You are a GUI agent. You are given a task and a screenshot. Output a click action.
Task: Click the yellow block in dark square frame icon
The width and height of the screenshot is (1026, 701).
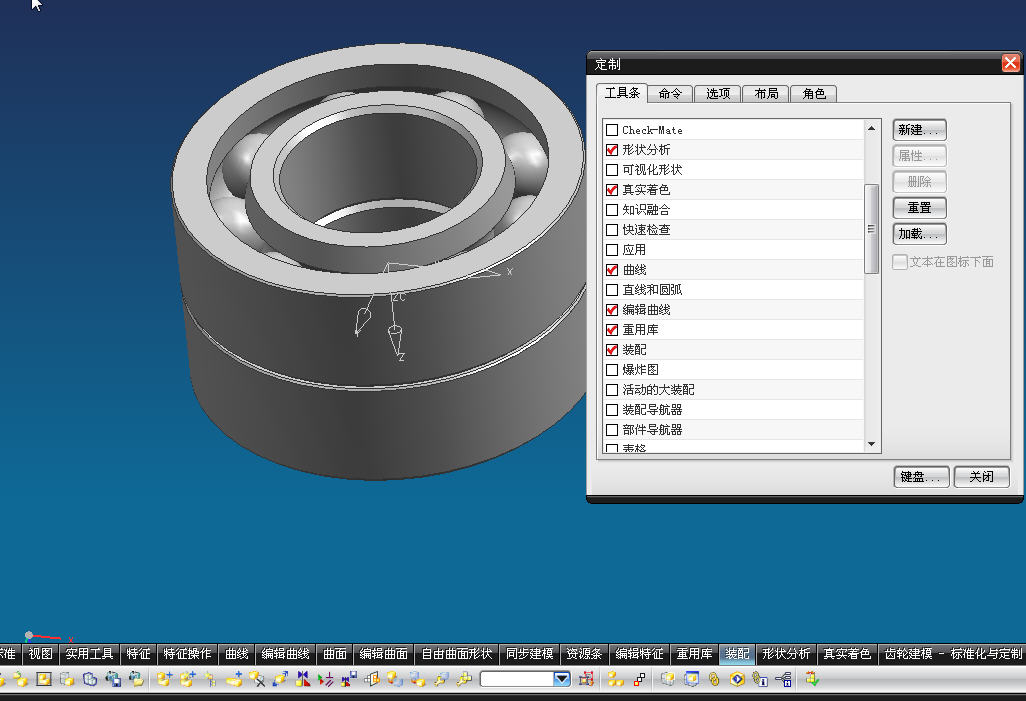click(x=43, y=679)
